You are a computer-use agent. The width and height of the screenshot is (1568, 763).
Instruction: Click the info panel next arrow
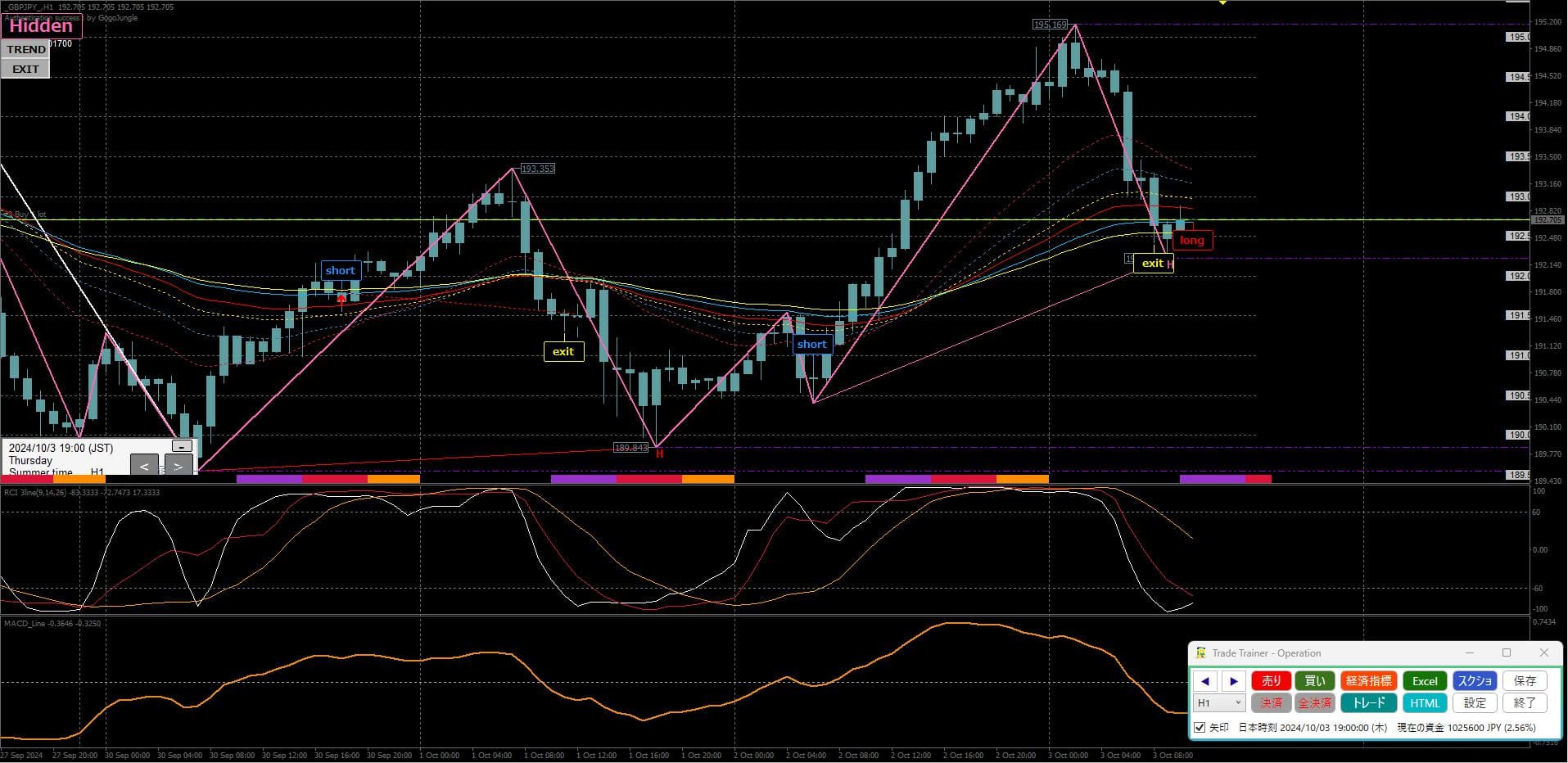178,466
